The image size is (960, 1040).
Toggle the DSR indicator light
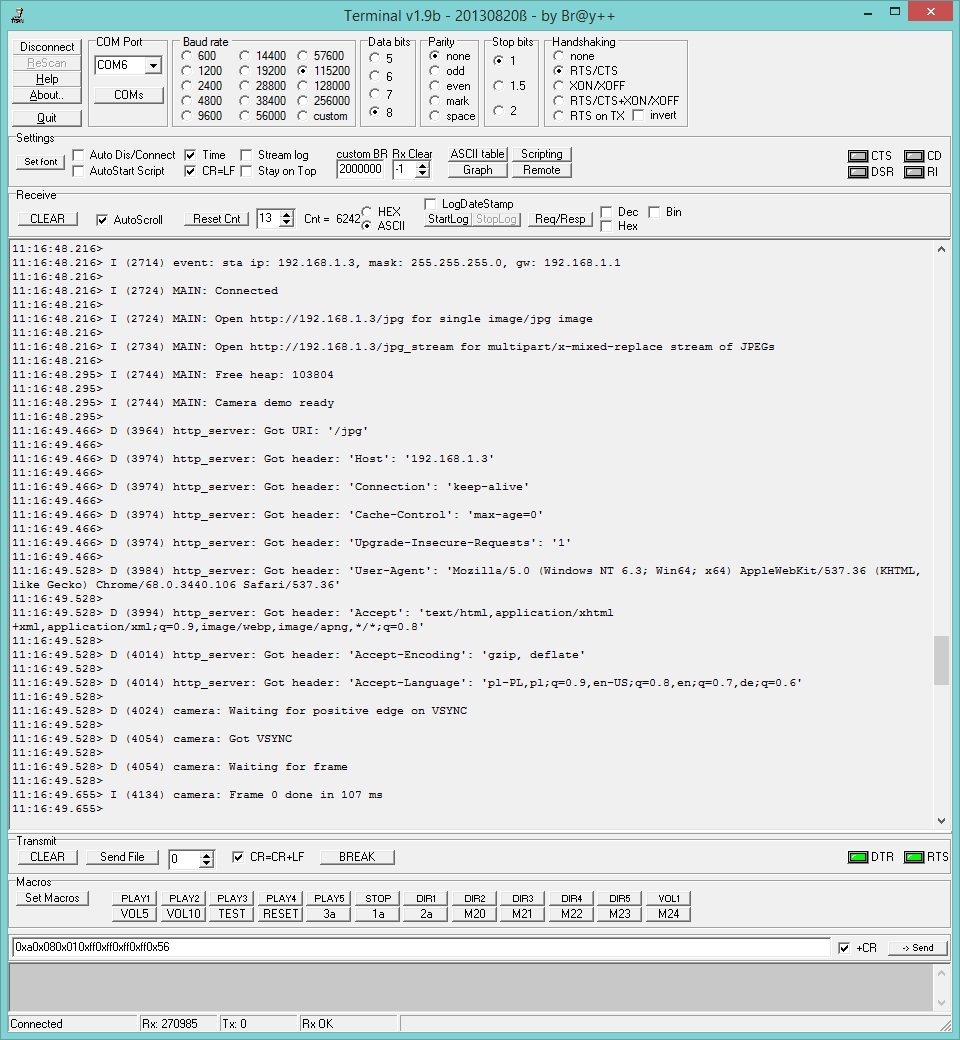(858, 172)
